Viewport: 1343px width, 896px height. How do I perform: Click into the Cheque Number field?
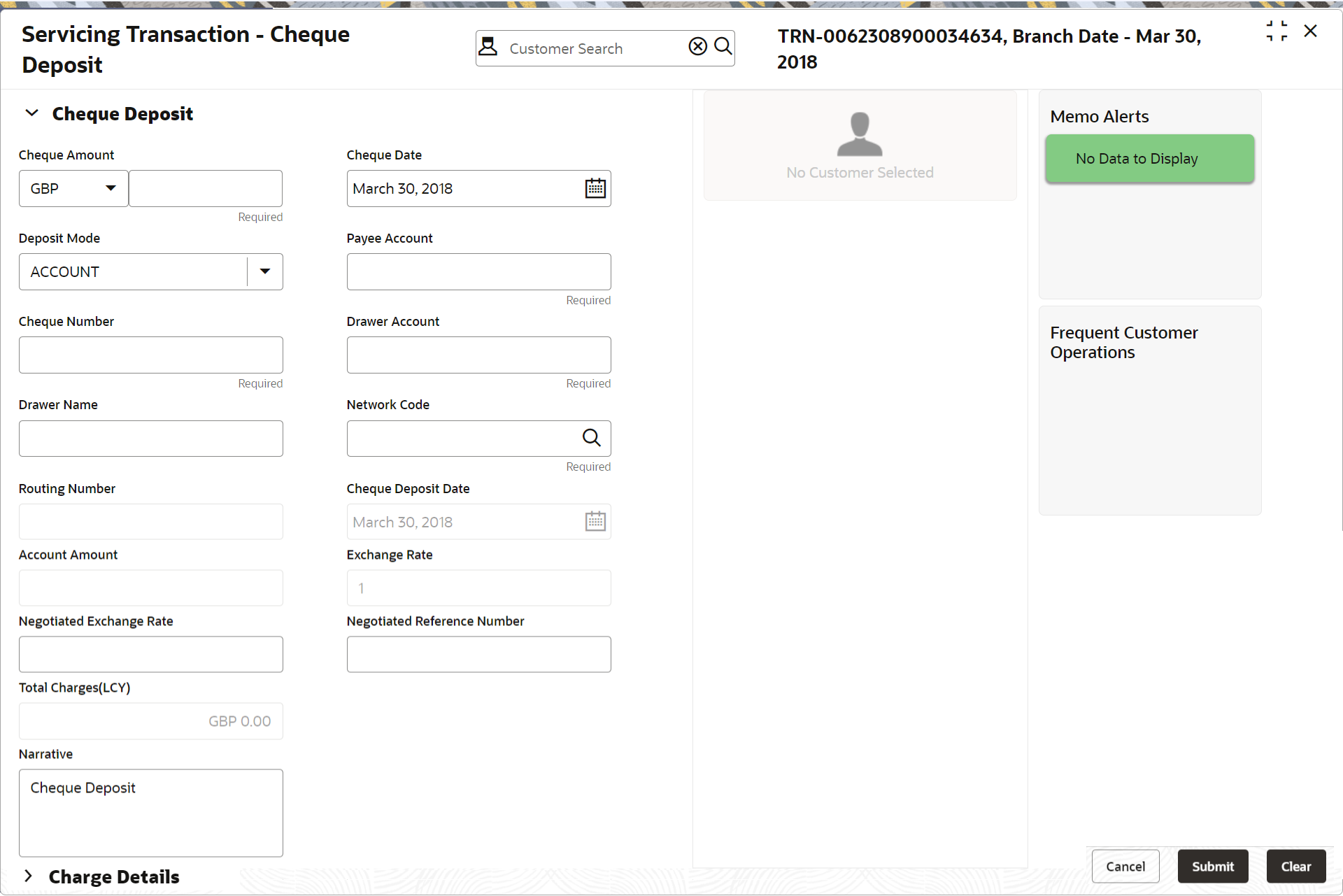[x=151, y=355]
